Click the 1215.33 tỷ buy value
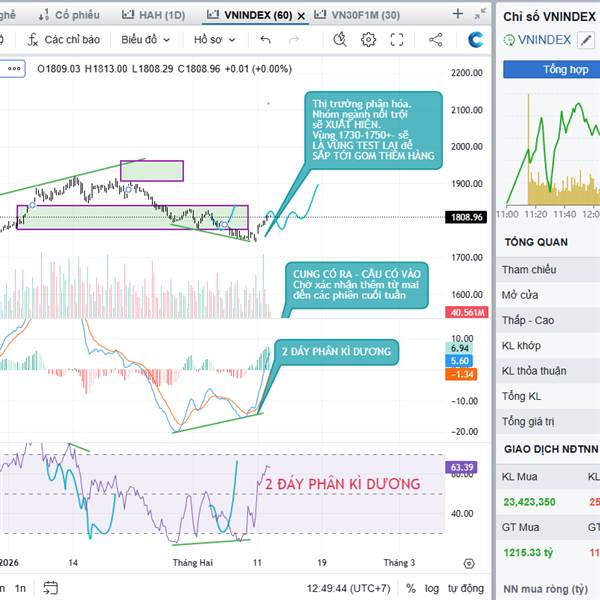The height and width of the screenshot is (600, 600). pyautogui.click(x=528, y=553)
